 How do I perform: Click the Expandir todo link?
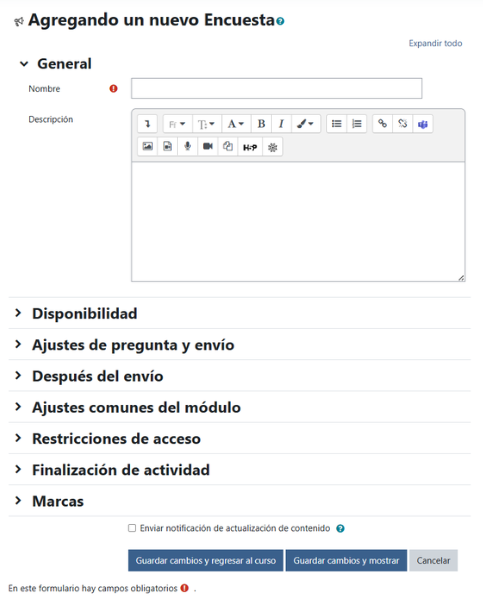pos(435,43)
